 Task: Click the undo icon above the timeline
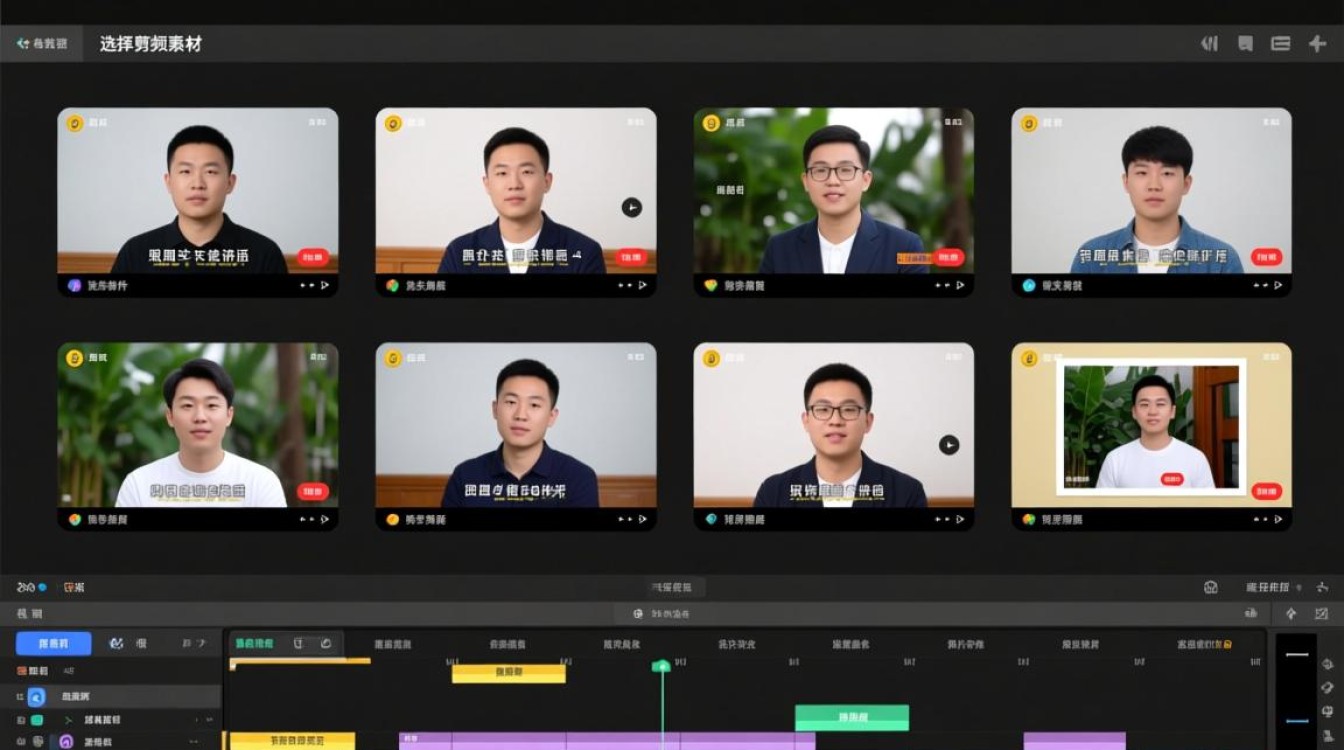(299, 644)
